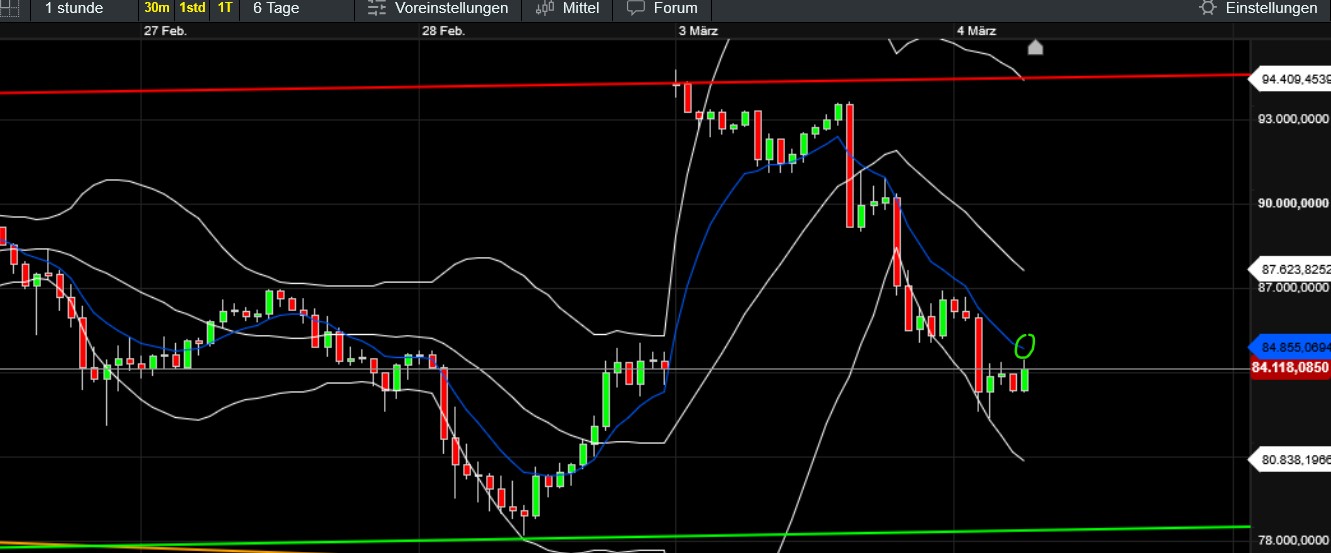This screenshot has width=1331, height=553.
Task: Open the Forum discussion
Action: coord(675,8)
